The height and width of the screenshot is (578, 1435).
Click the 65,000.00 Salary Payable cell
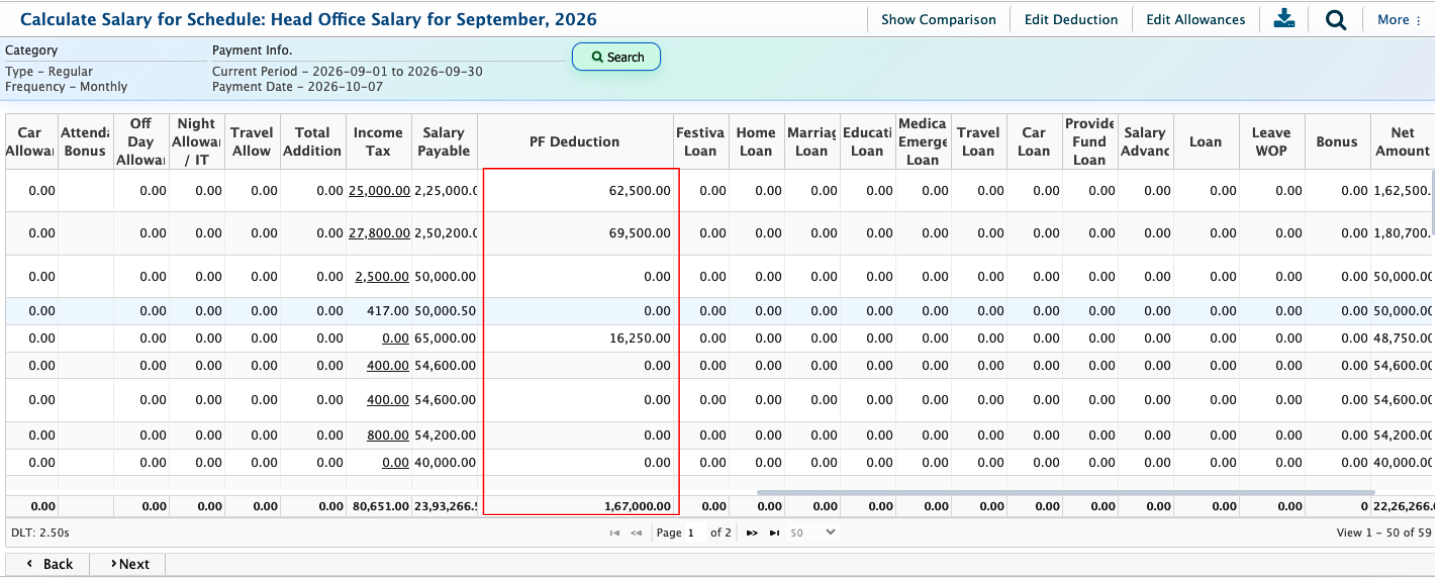pyautogui.click(x=444, y=338)
